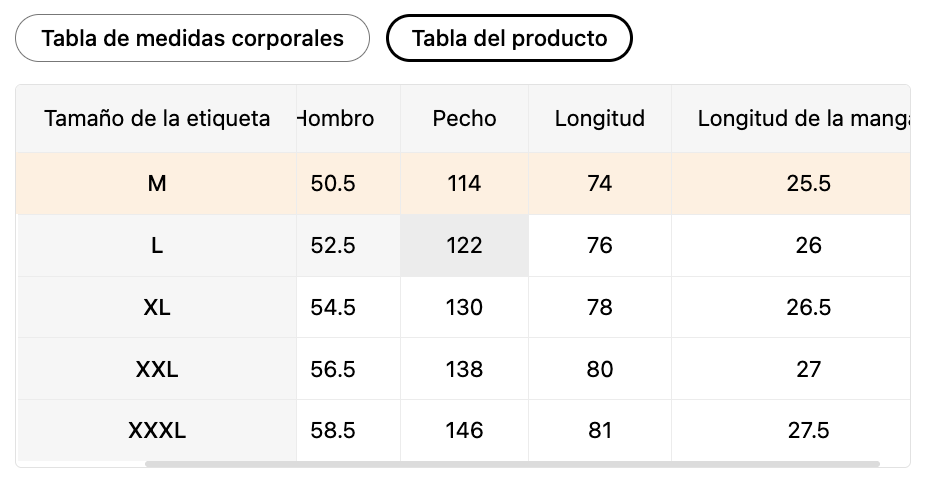
Task: Switch to Tabla de medidas corporales tab
Action: (x=192, y=38)
